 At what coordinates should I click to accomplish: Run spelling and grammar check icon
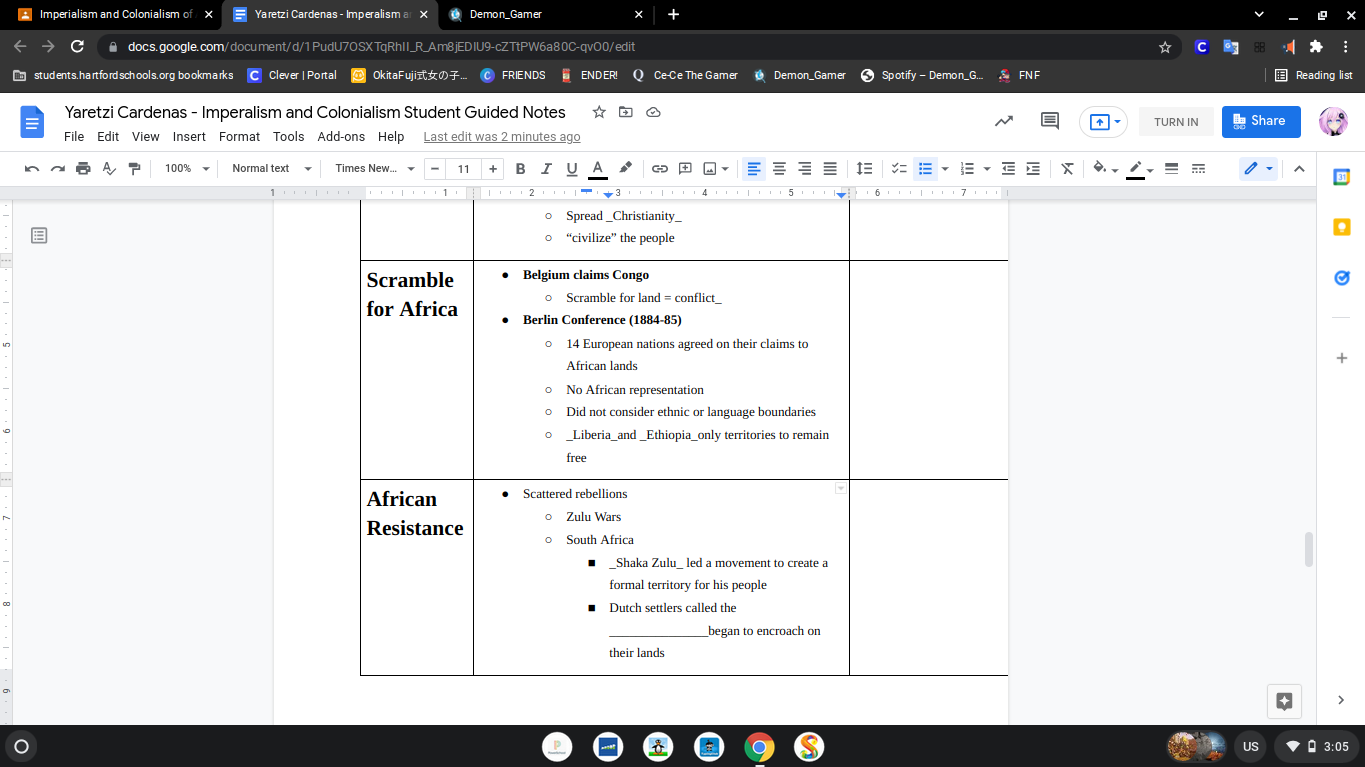pos(109,169)
